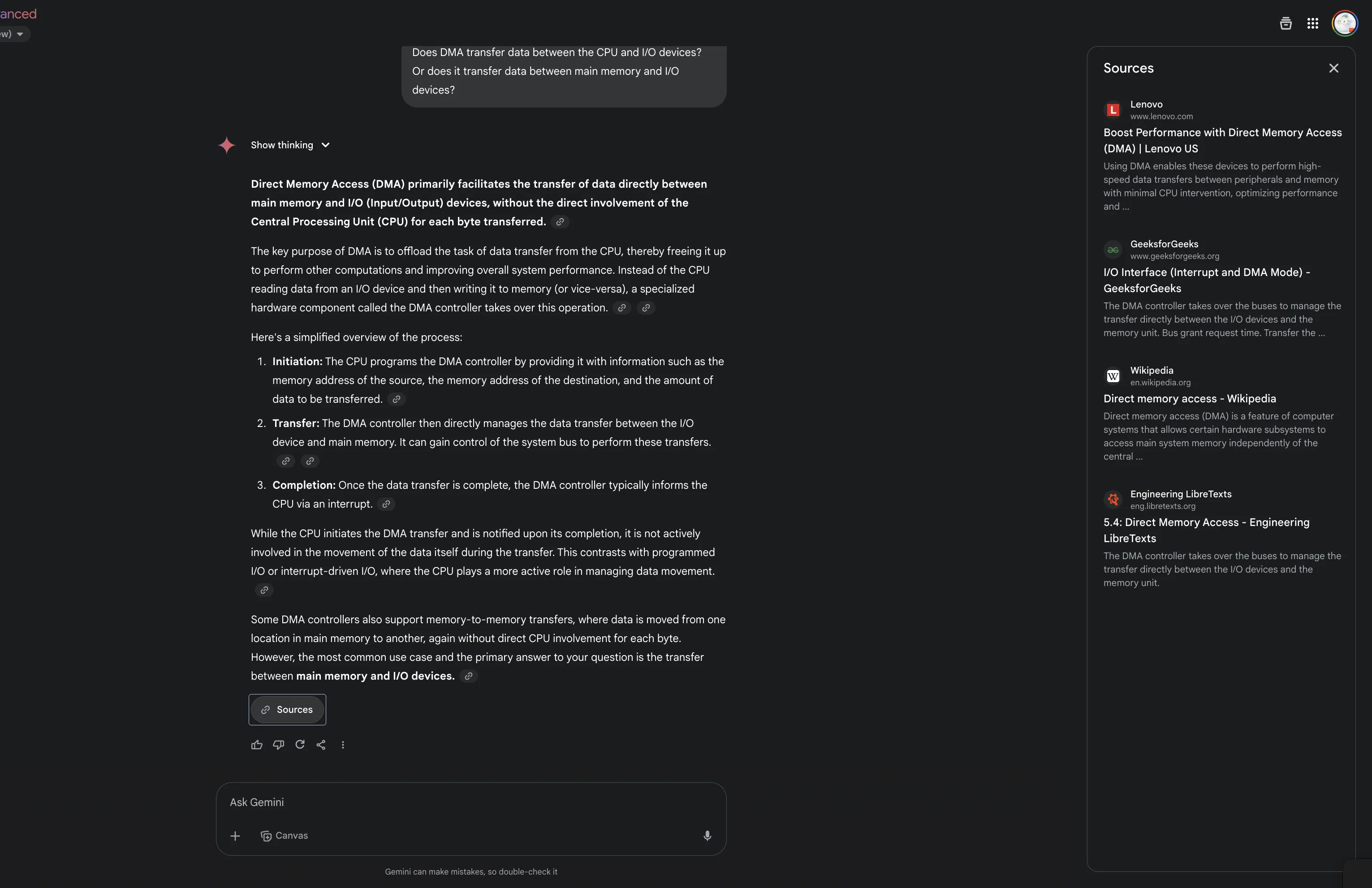The width and height of the screenshot is (1372, 888).
Task: Toggle the Sources button below the response
Action: 287,709
